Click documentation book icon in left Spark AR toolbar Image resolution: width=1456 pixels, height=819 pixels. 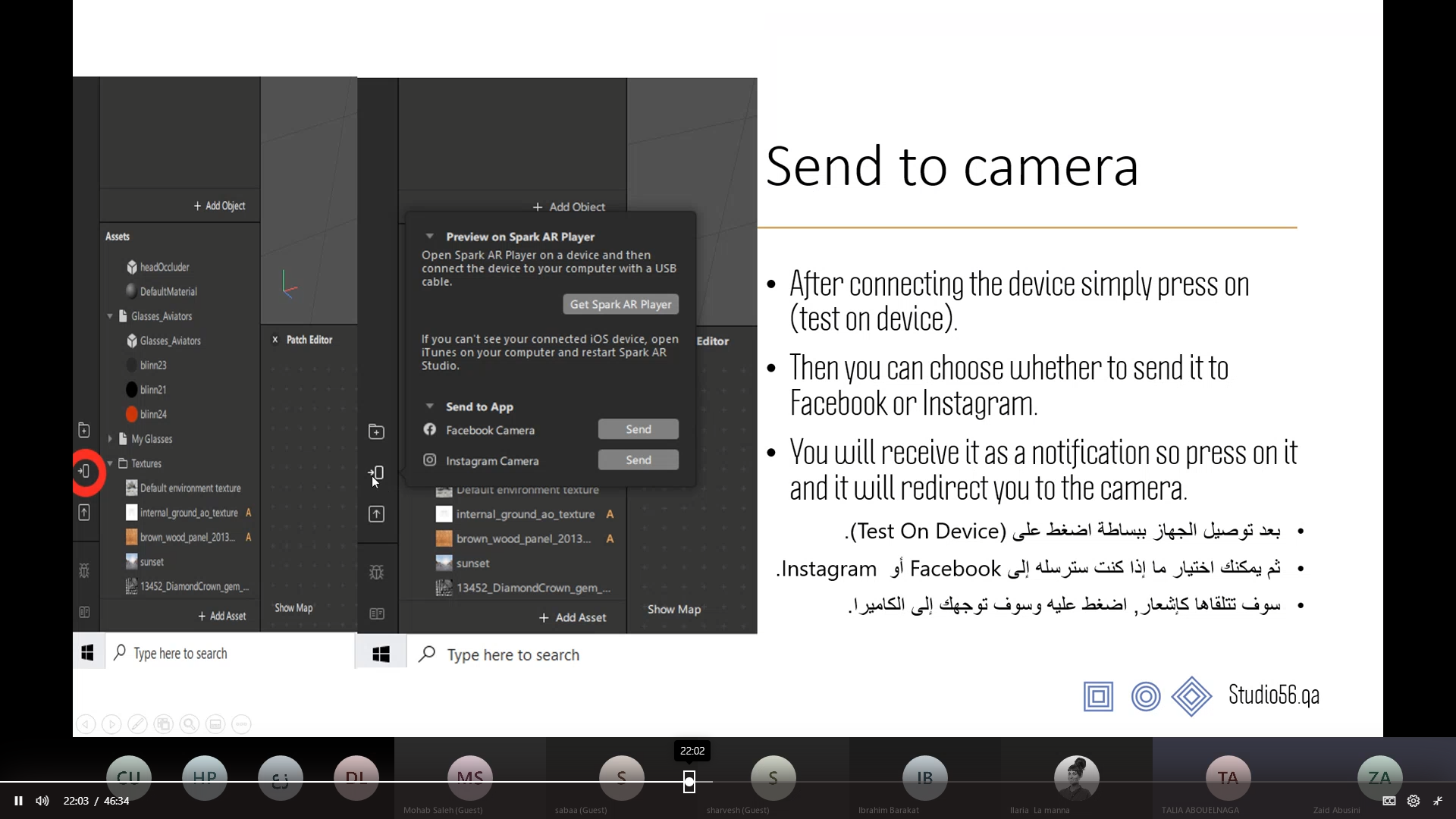tap(84, 611)
